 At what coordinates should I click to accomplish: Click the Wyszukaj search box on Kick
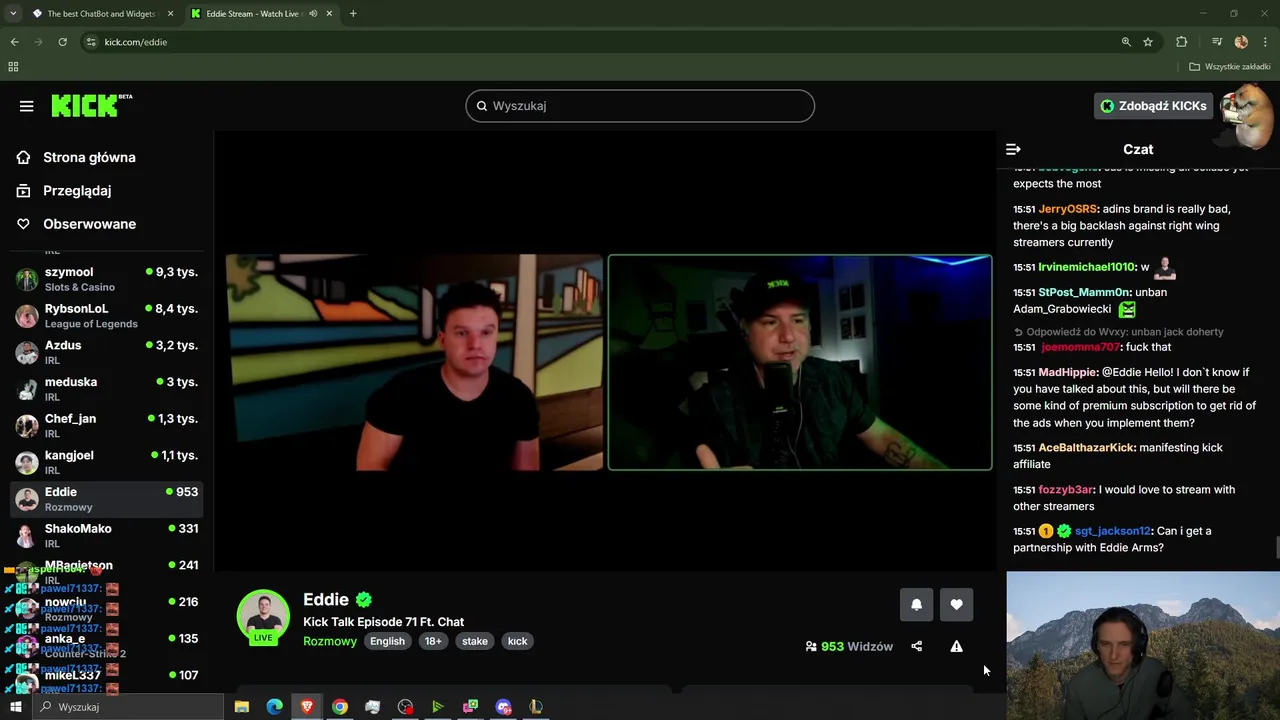tap(640, 106)
